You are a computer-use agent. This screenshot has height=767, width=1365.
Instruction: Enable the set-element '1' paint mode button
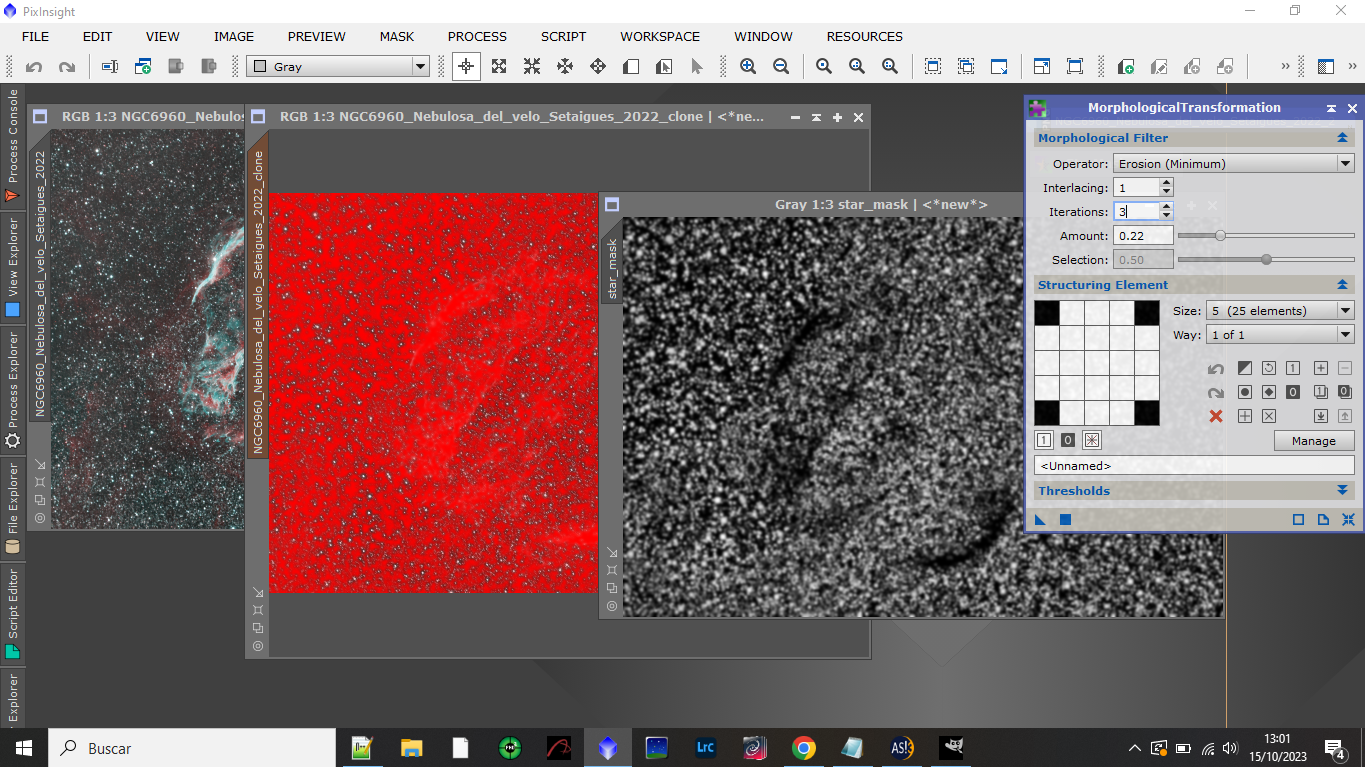pyautogui.click(x=1044, y=440)
